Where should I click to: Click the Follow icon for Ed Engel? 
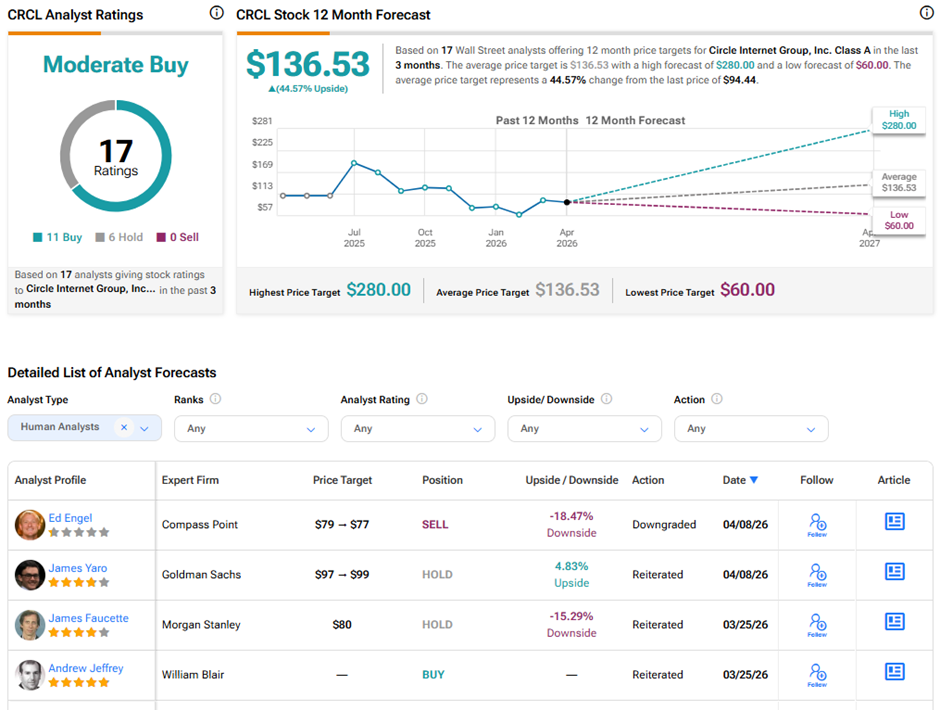[817, 522]
